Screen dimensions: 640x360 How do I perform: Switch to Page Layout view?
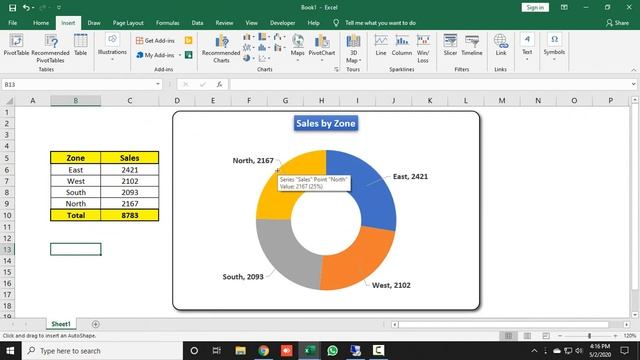pyautogui.click(x=527, y=336)
